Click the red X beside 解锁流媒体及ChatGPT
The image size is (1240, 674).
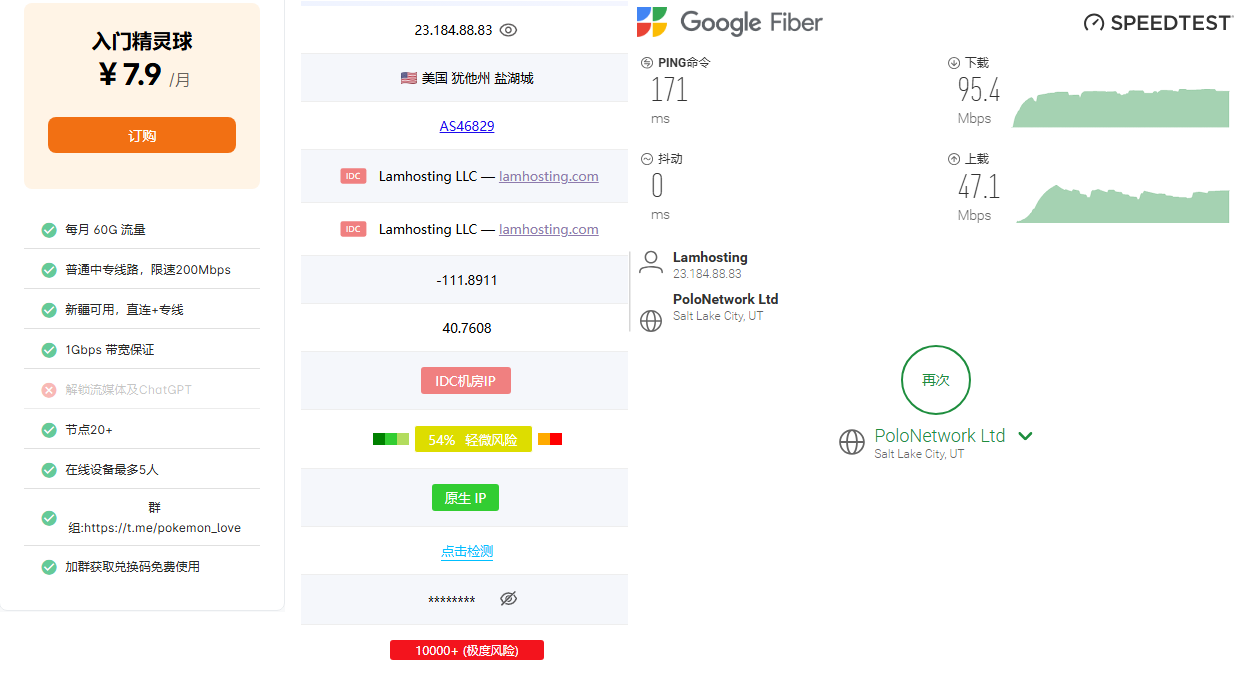tap(48, 390)
